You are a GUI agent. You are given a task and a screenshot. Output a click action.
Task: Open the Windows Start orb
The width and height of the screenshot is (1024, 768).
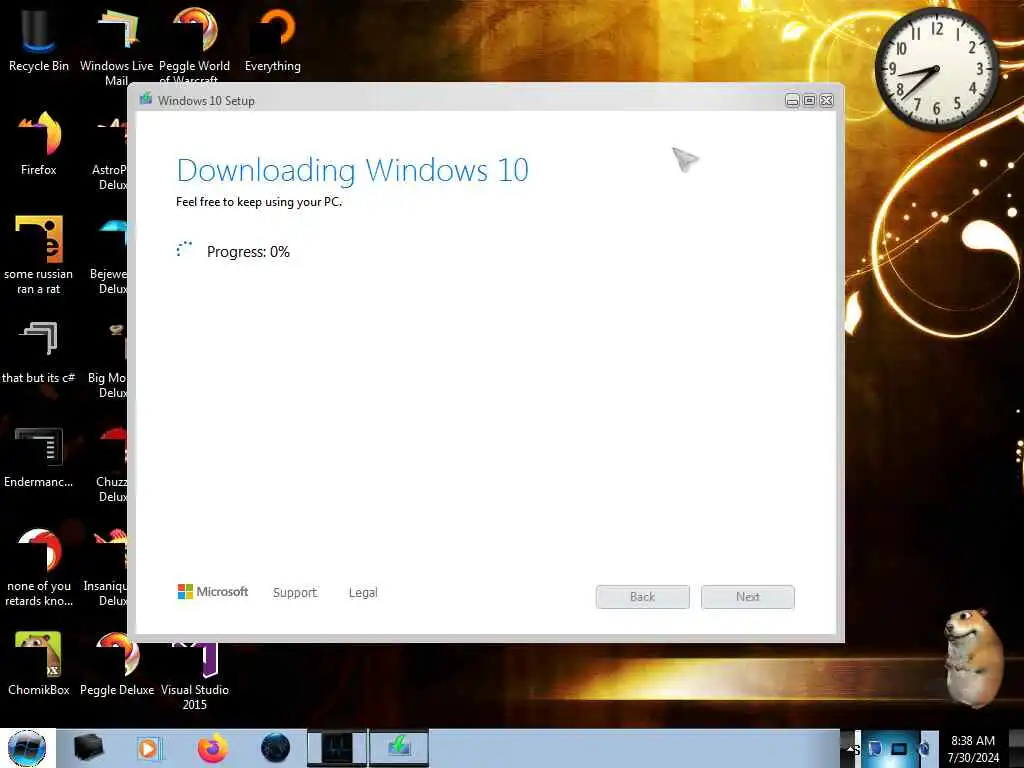(27, 748)
